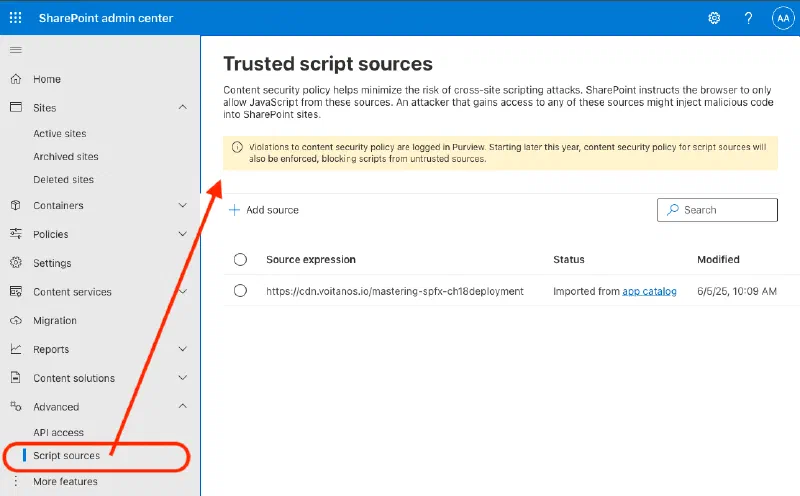Image resolution: width=800 pixels, height=496 pixels.
Task: Open Migration in navigation
Action: (x=55, y=320)
